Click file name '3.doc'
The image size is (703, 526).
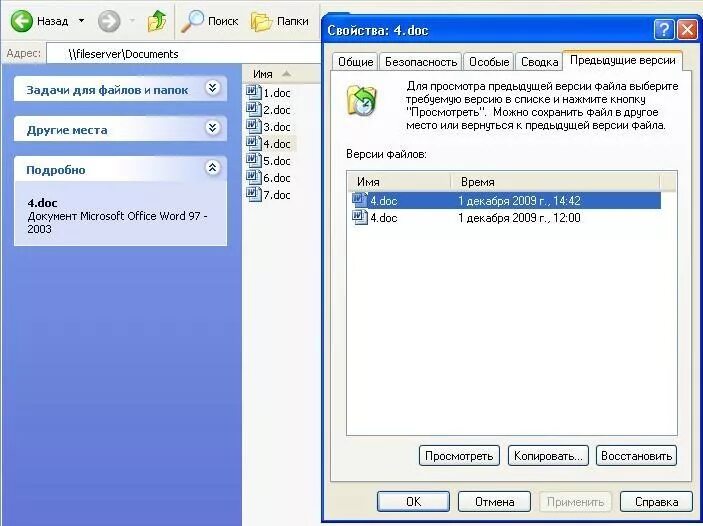pos(277,127)
